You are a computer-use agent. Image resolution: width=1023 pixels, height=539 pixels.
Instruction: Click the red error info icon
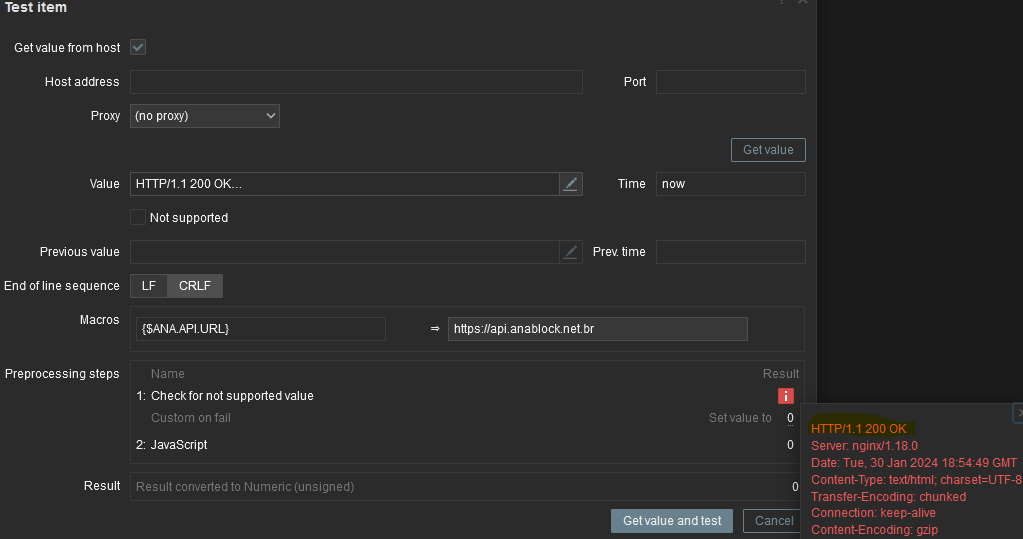(786, 396)
